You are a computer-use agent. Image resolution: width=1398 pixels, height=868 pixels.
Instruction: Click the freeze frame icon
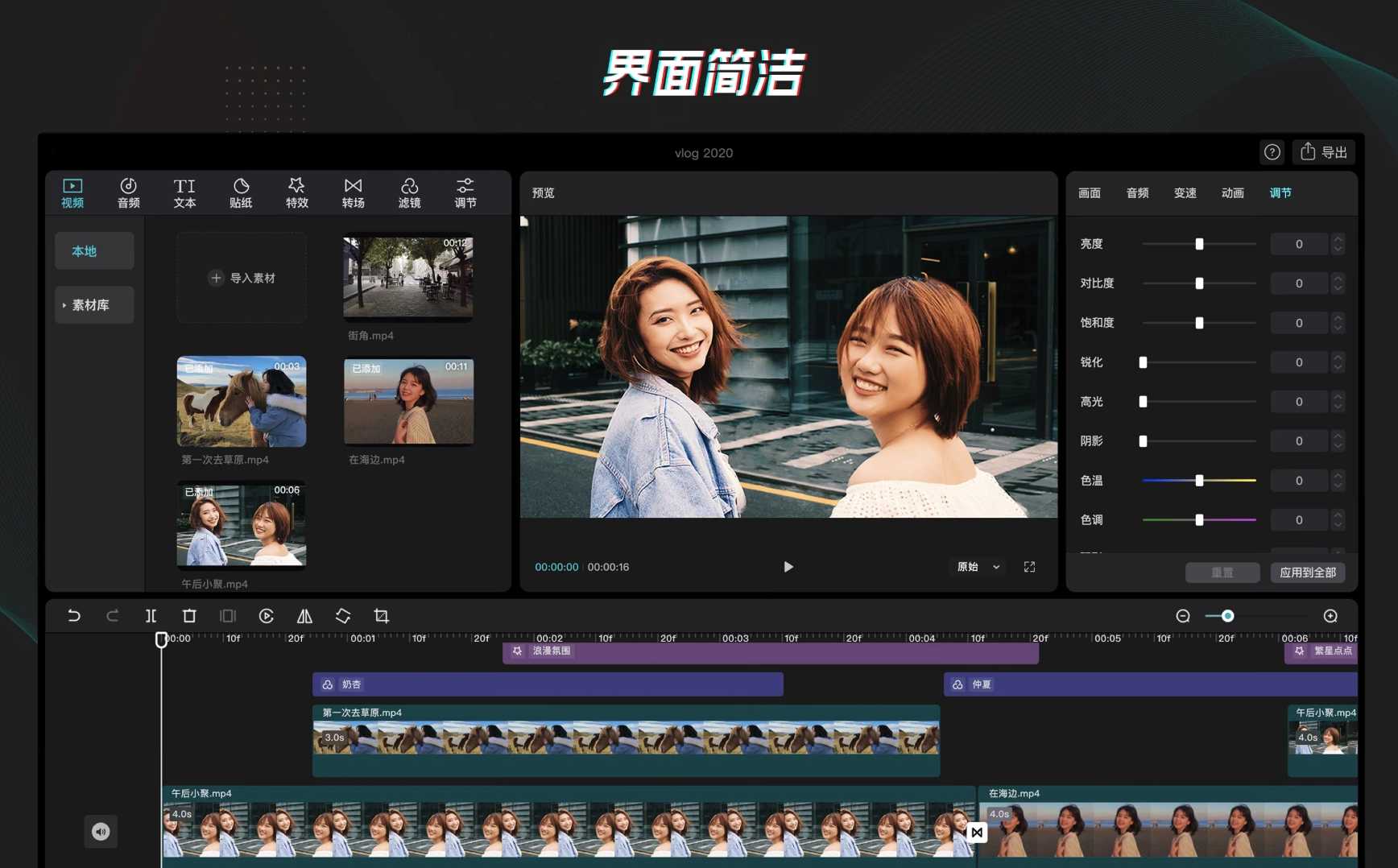(x=228, y=616)
